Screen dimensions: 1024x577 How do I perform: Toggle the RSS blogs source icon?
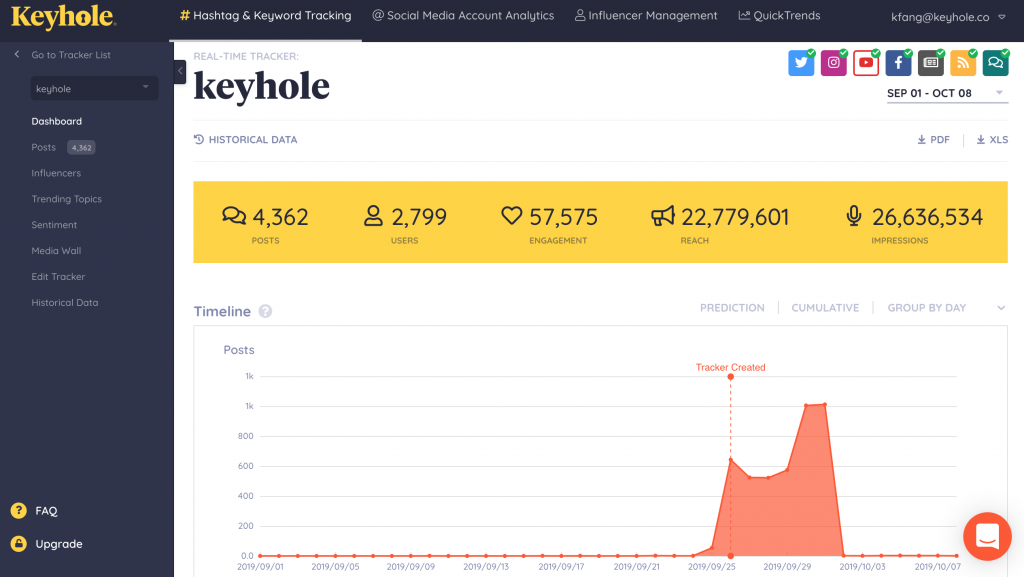(963, 63)
